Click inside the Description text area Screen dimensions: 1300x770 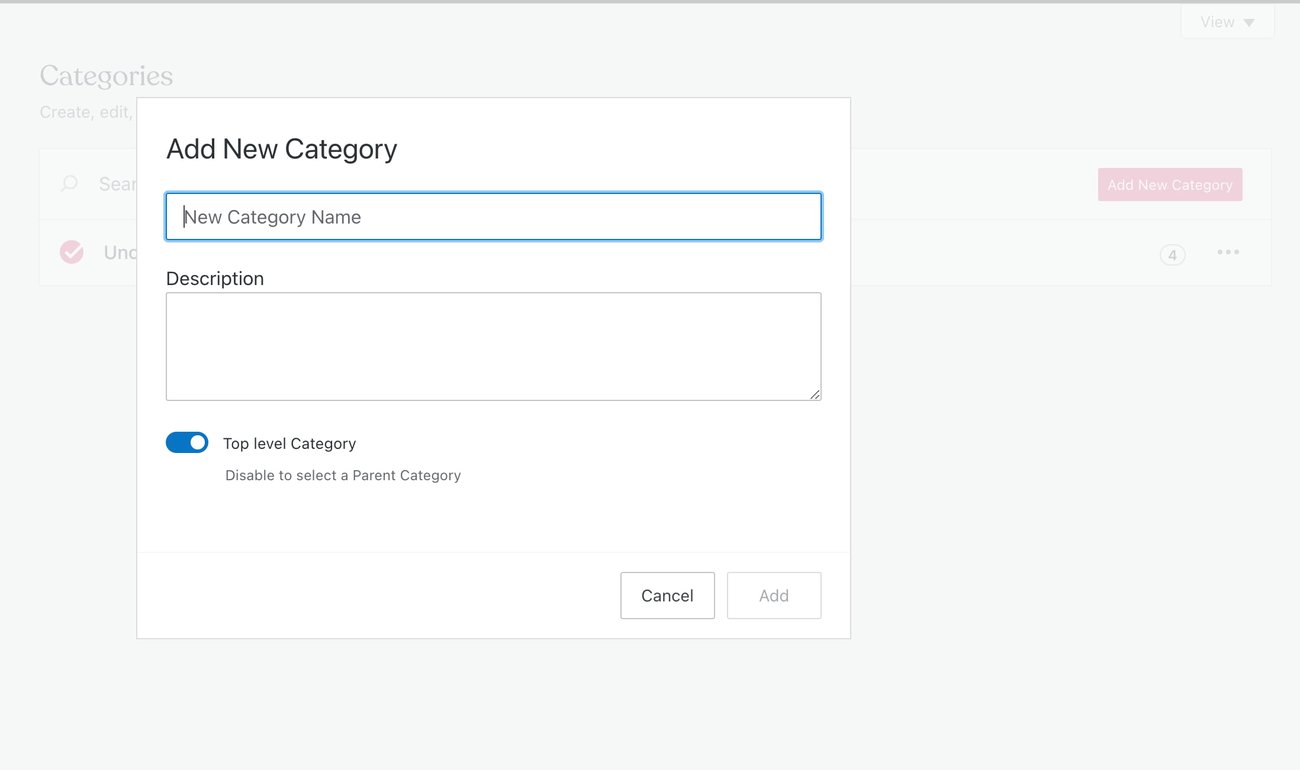tap(493, 345)
